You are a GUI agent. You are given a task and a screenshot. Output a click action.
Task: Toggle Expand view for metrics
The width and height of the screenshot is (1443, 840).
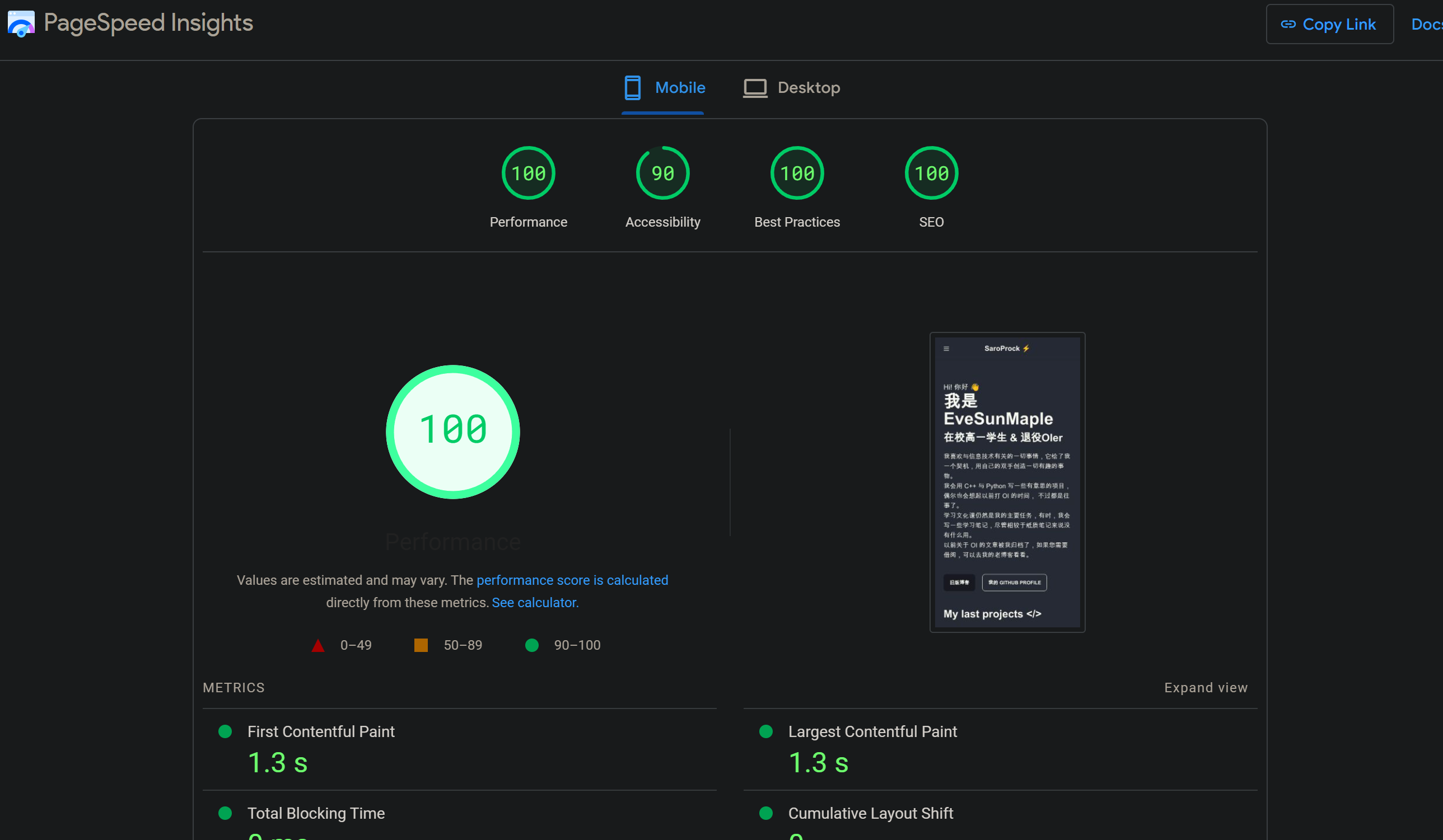(1206, 688)
